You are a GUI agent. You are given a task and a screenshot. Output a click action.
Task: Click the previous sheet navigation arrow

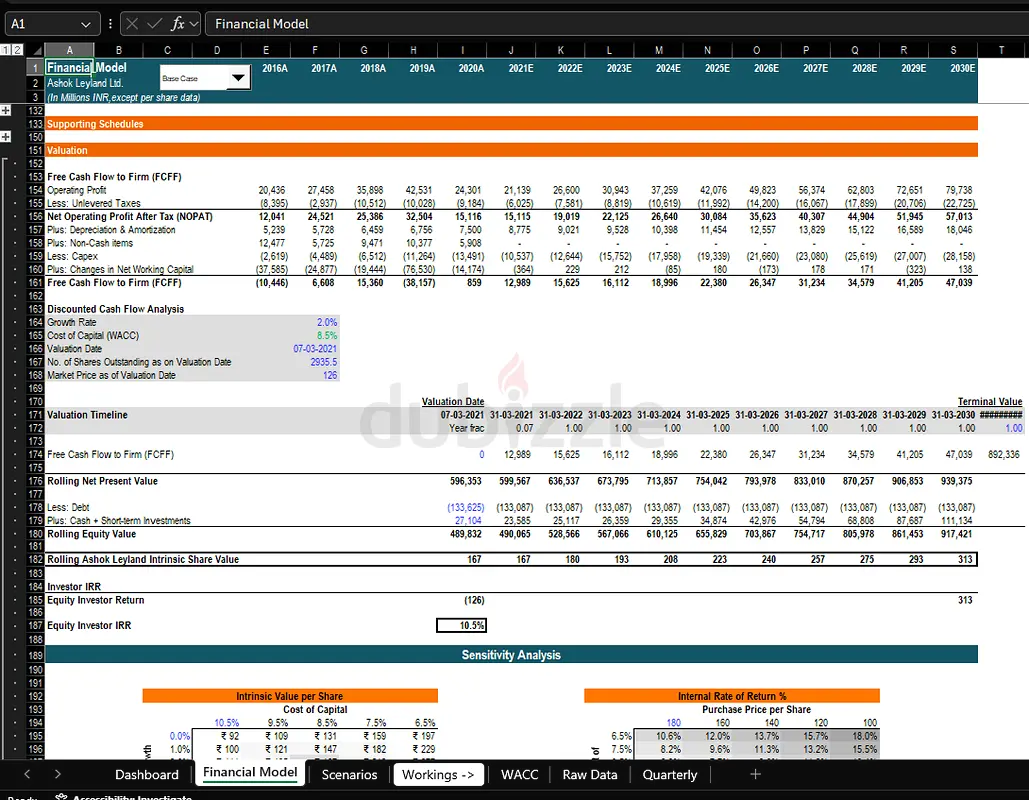tap(27, 774)
